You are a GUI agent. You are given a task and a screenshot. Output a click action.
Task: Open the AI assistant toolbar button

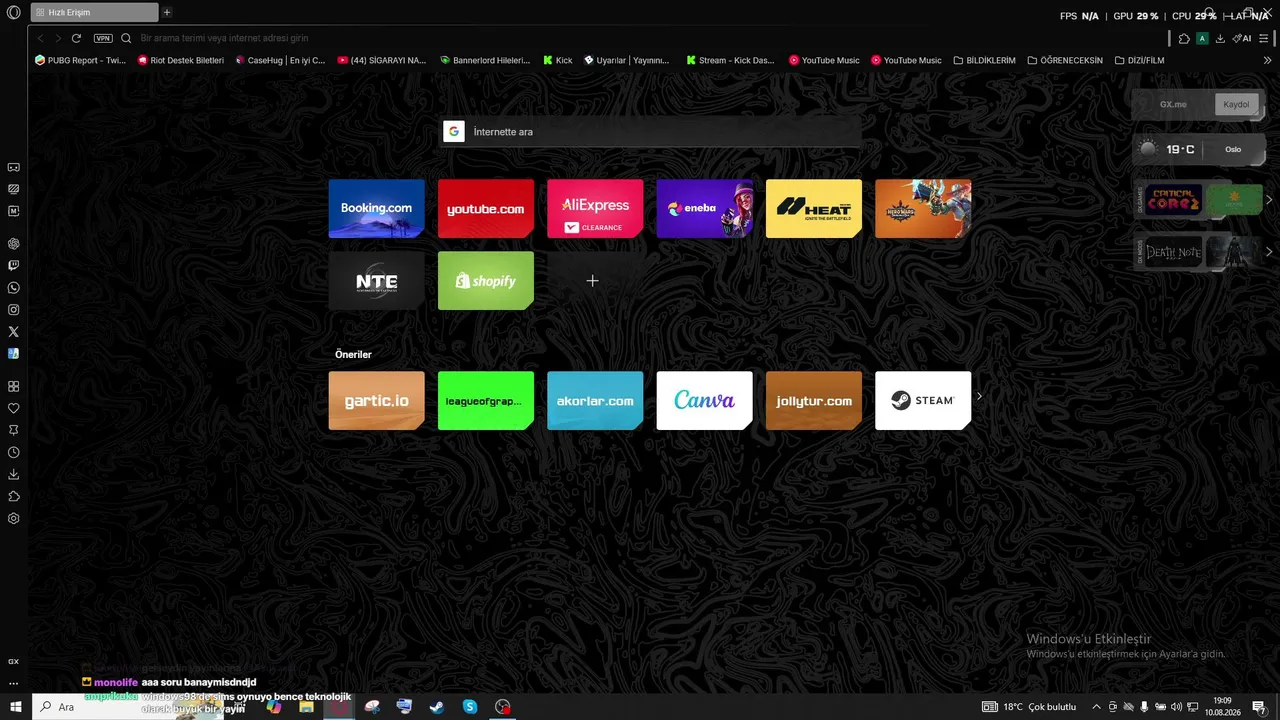(1241, 38)
